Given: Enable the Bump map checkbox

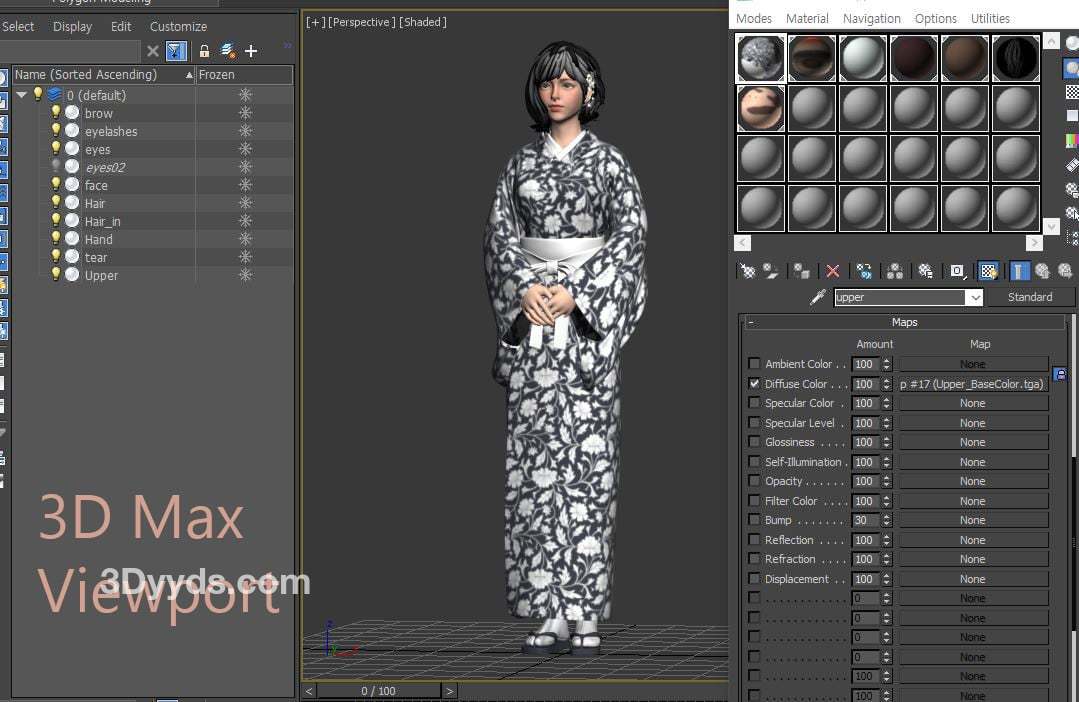Looking at the screenshot, I should (x=754, y=520).
